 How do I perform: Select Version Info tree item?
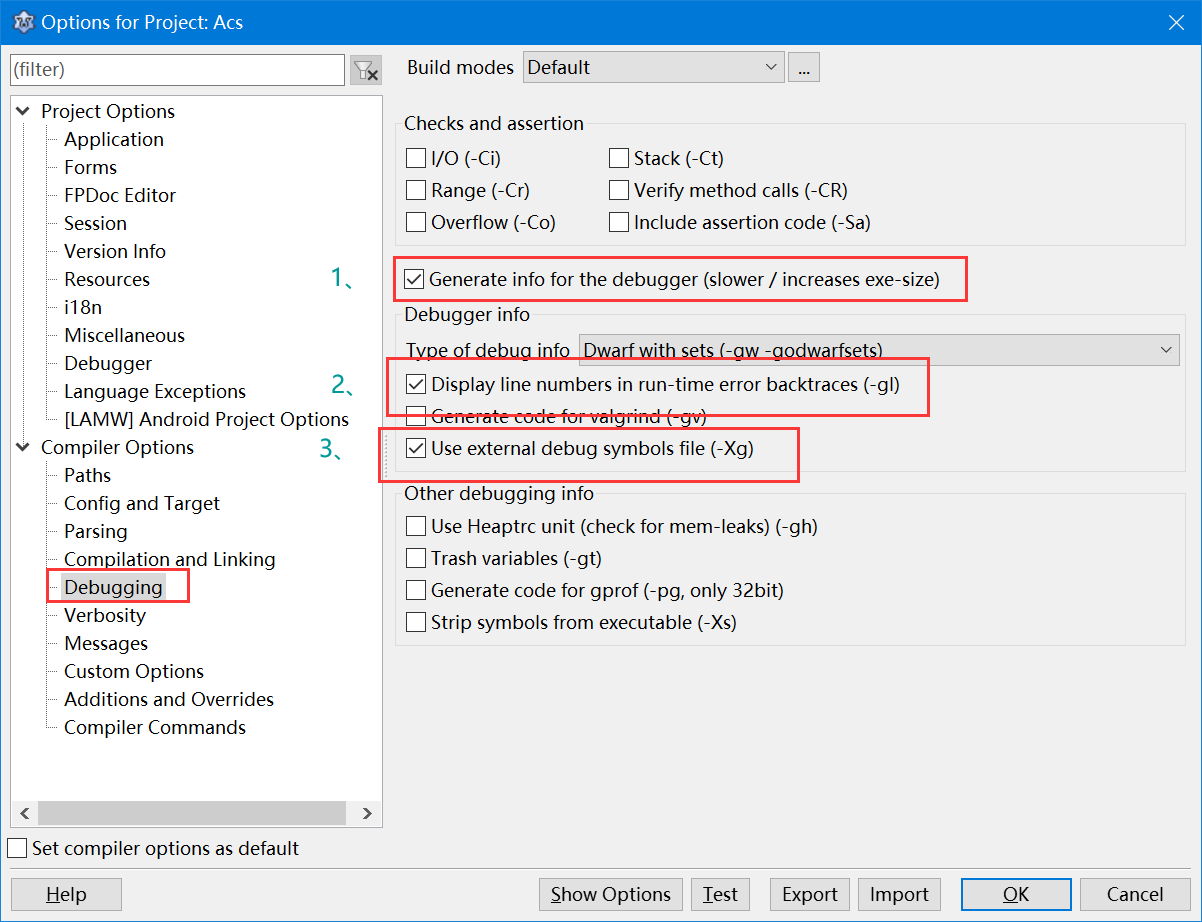tap(115, 251)
